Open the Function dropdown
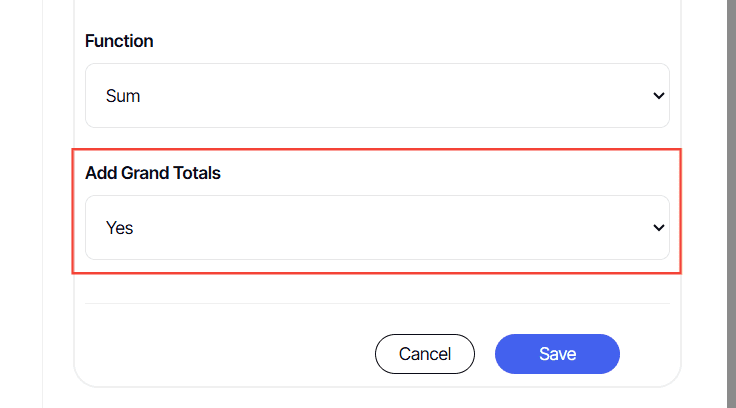This screenshot has height=408, width=736. [377, 96]
